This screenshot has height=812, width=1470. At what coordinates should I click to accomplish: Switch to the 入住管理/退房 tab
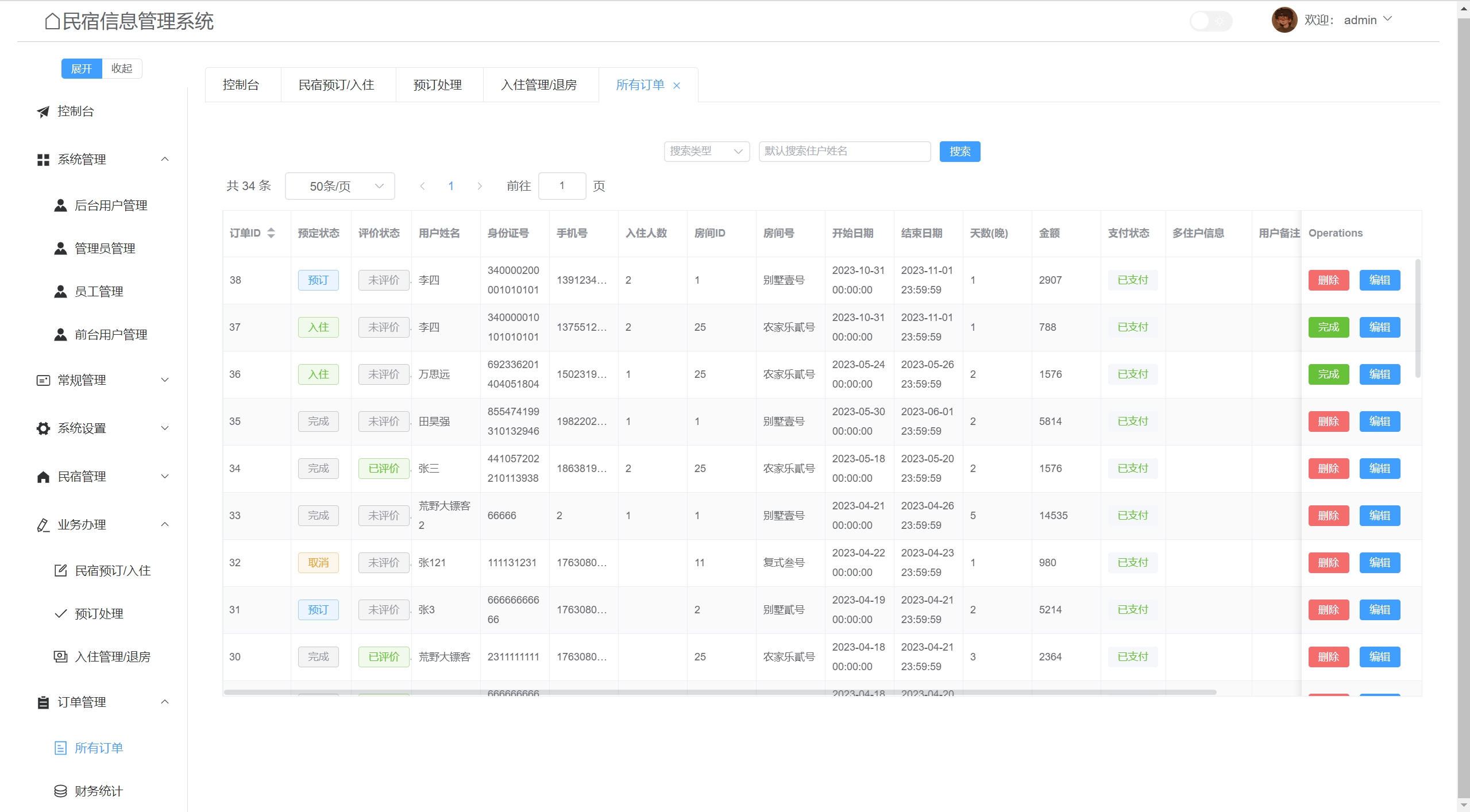[x=539, y=85]
